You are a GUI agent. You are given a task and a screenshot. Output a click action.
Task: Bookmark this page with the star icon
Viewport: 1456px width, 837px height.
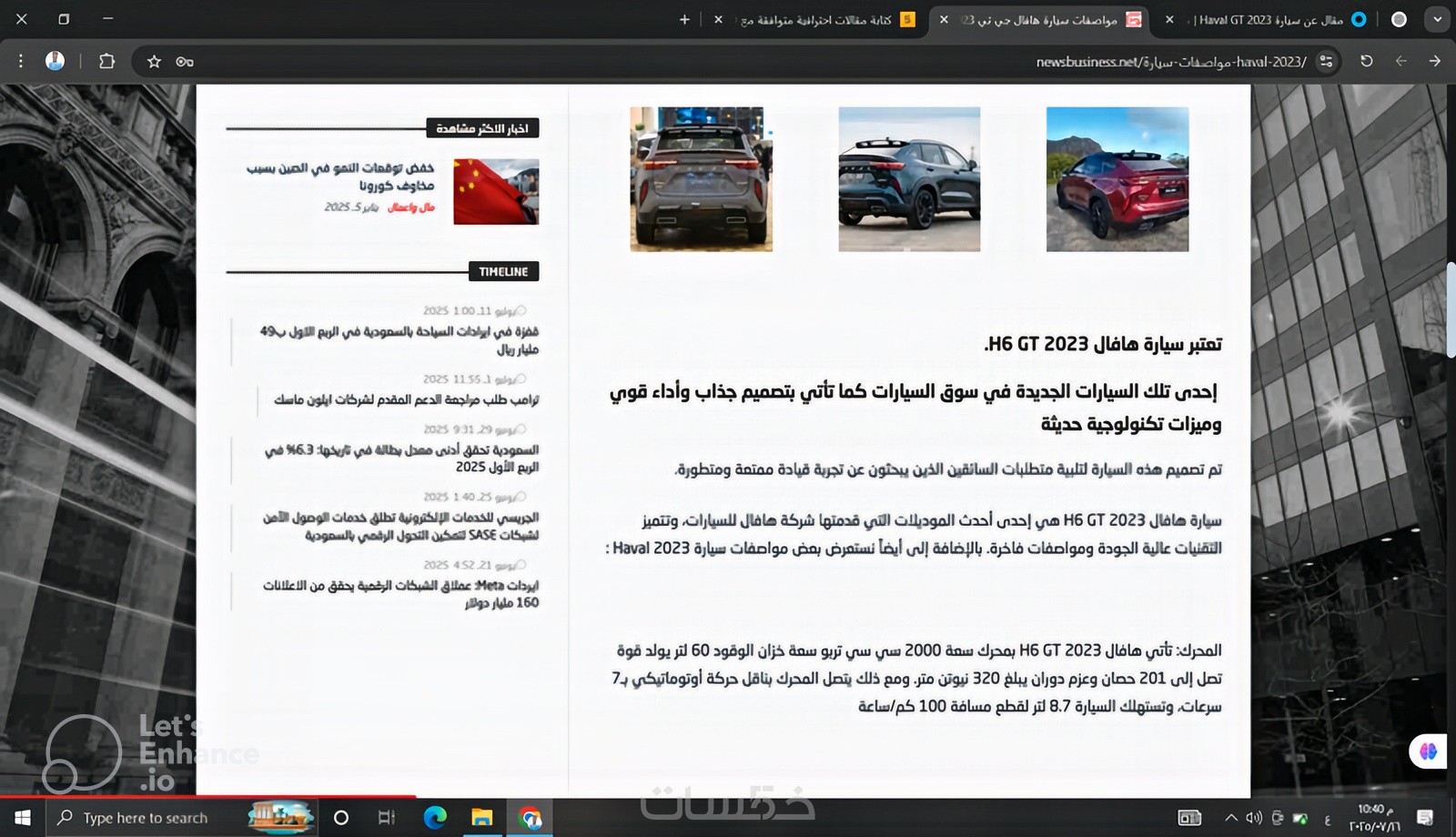click(x=154, y=61)
